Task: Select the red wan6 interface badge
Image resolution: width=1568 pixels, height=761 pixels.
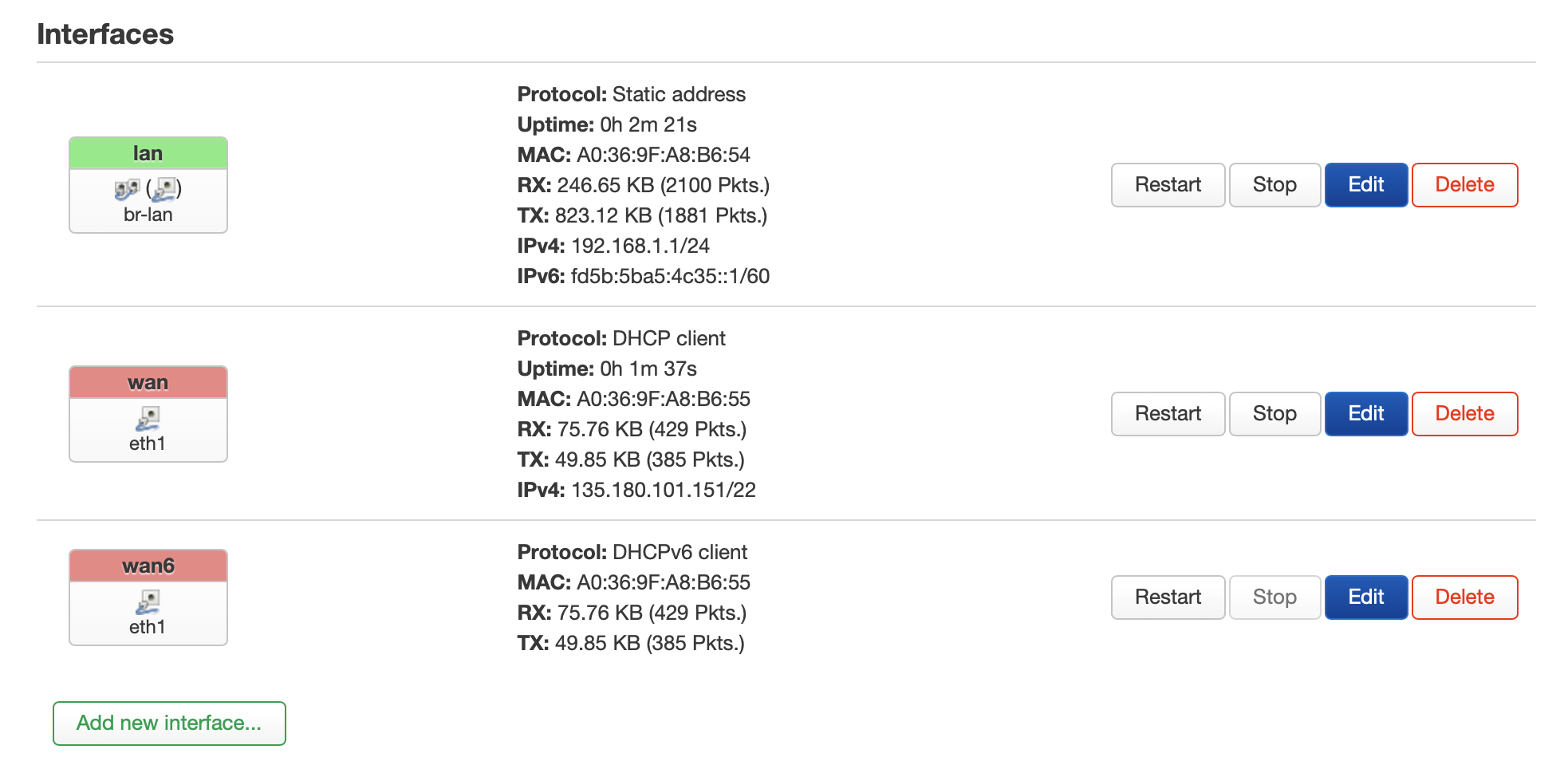Action: coord(148,566)
